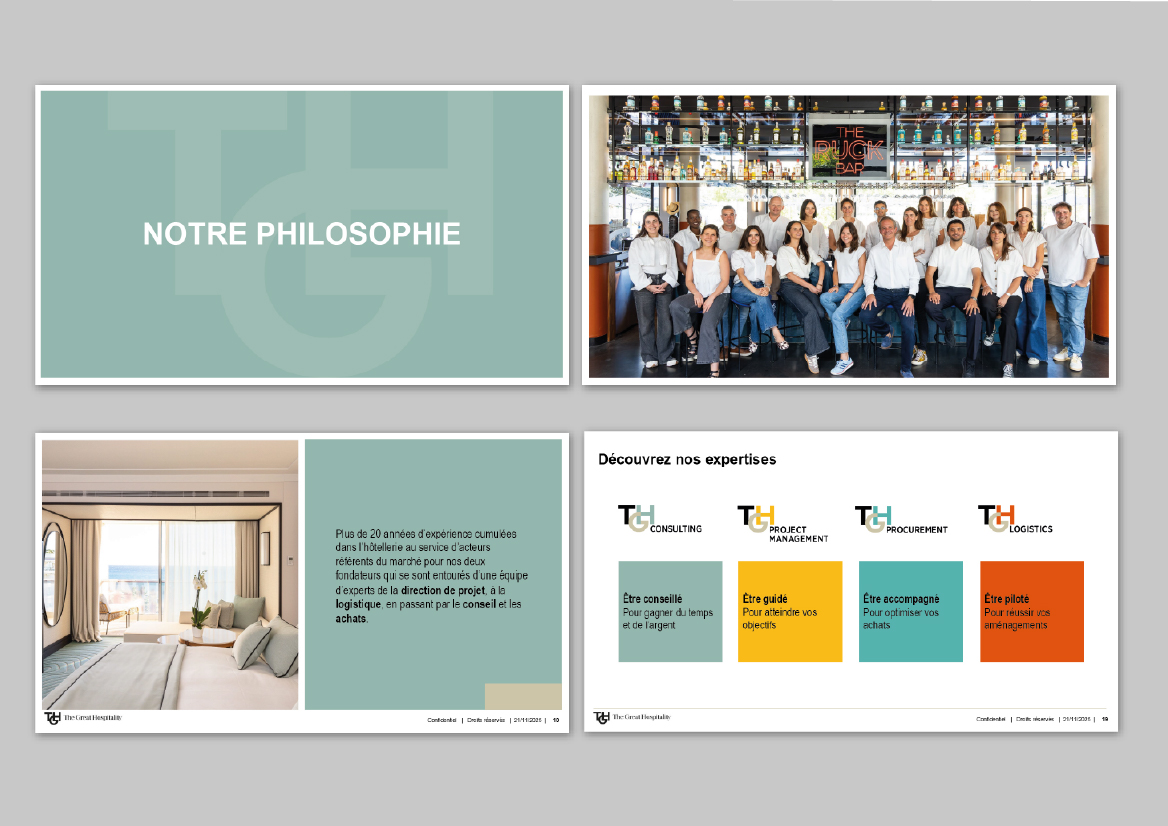Click the orange "Être piloté" box

(1031, 611)
